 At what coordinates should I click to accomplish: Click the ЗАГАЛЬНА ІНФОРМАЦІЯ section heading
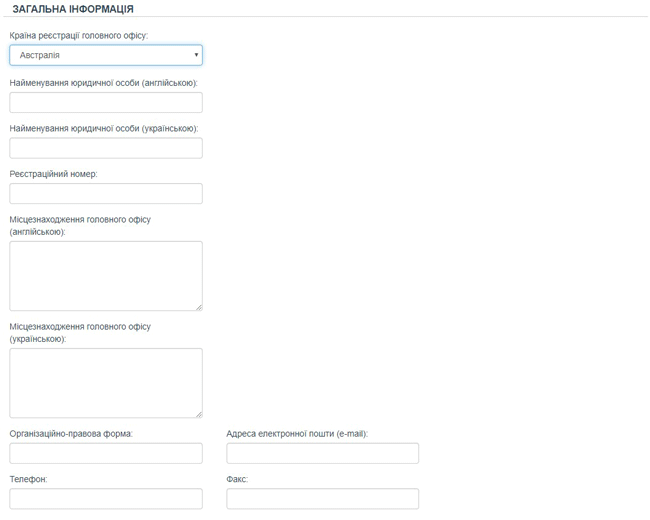73,9
